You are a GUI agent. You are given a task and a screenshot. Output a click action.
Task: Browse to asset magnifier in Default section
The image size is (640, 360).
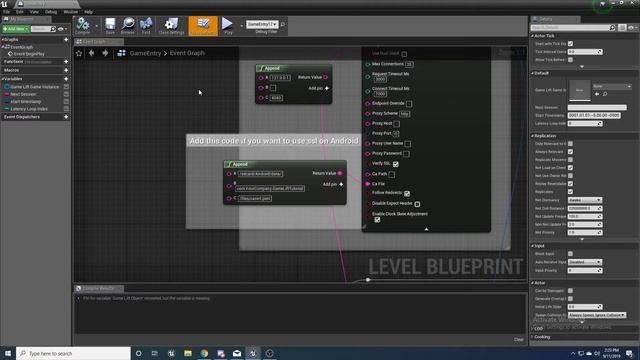point(605,94)
